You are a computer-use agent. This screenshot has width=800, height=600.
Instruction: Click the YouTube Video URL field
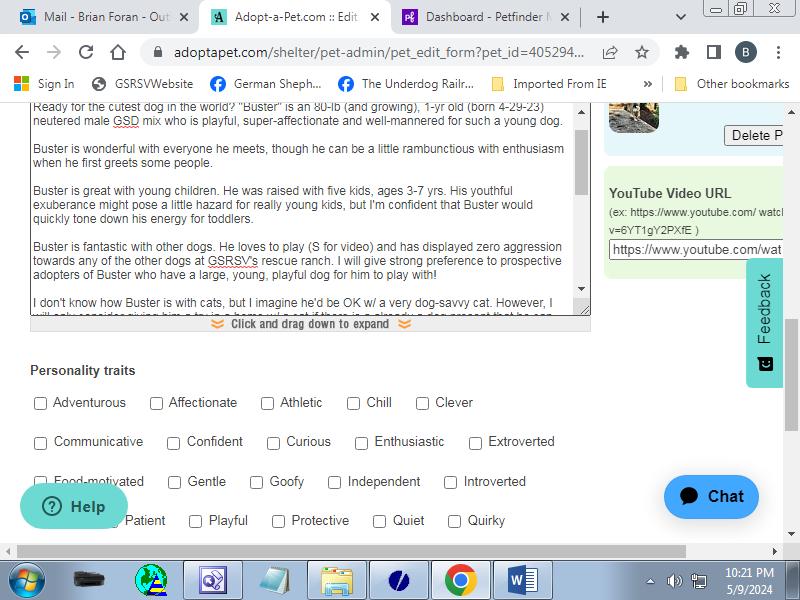(696, 249)
